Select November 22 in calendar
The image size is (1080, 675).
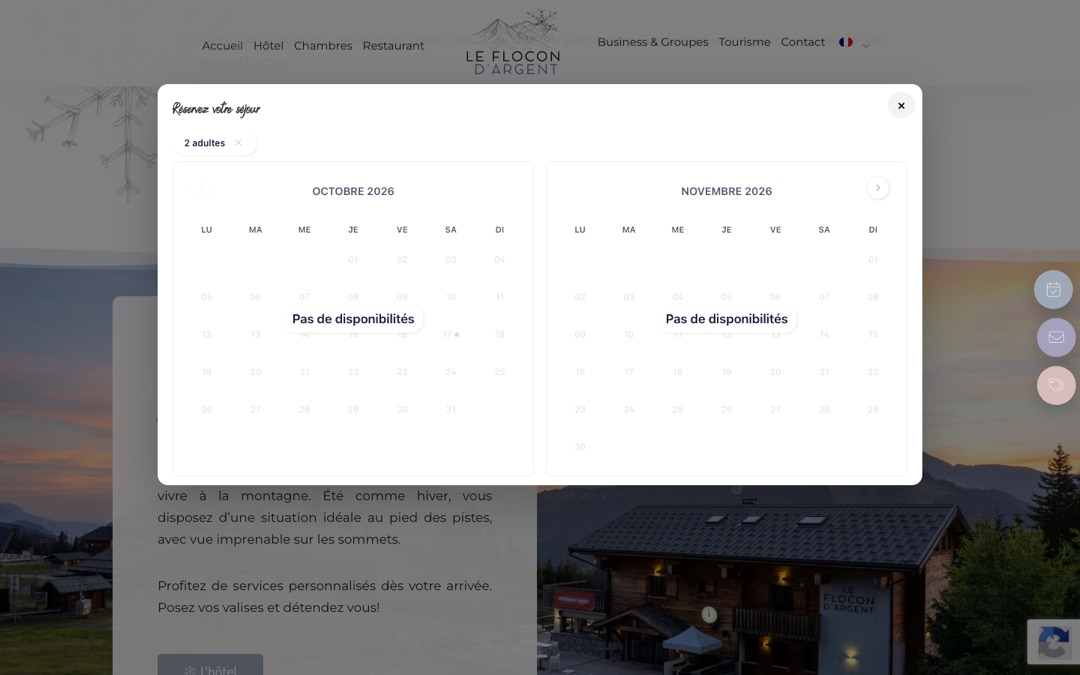(873, 372)
